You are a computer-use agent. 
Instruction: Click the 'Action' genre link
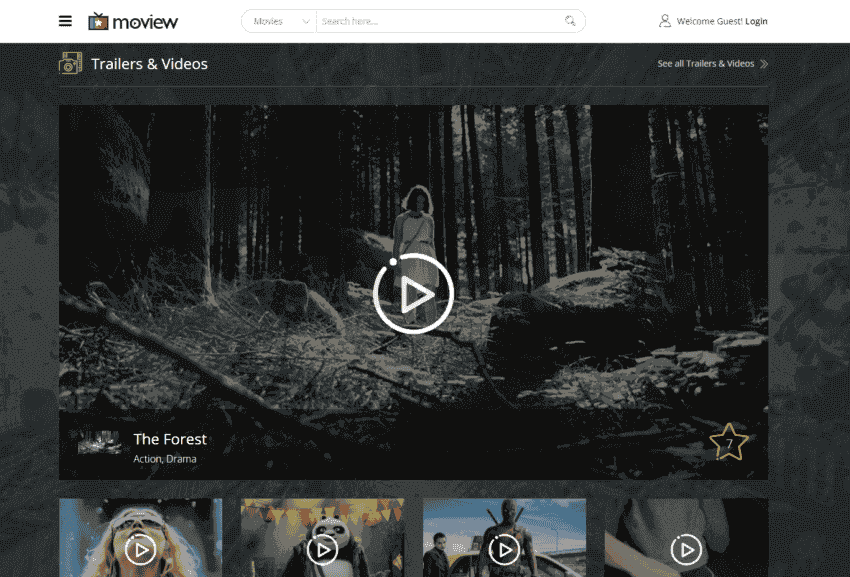pos(147,459)
